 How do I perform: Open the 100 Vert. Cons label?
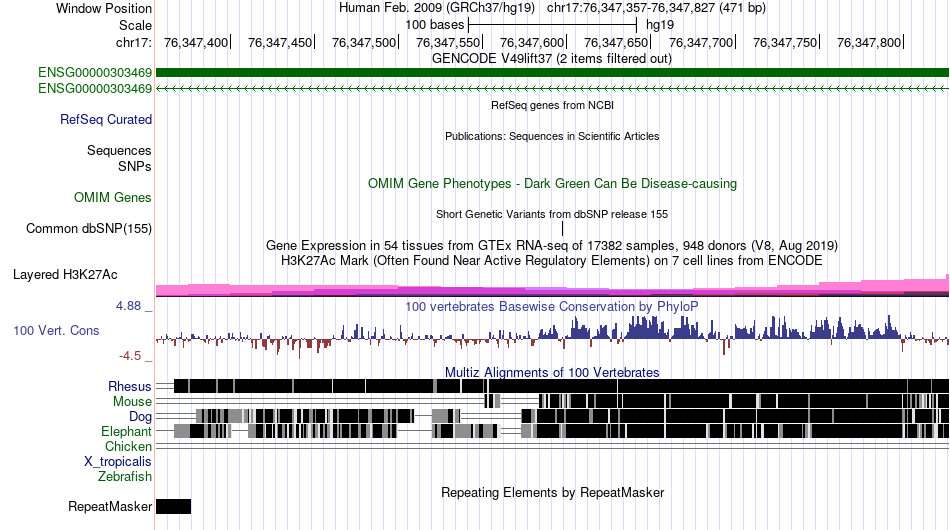click(56, 330)
